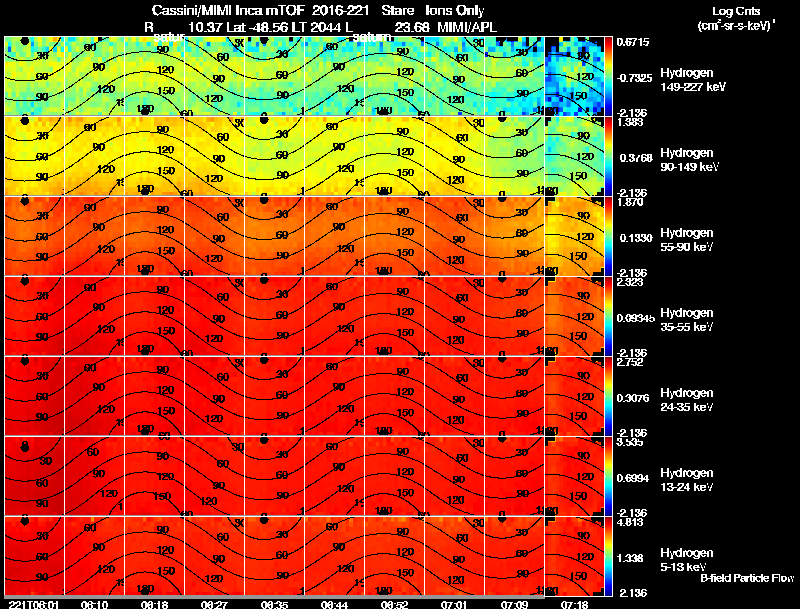Click the 2.752 color scale maximum
Screen dimensions: 800x609
coord(630,362)
